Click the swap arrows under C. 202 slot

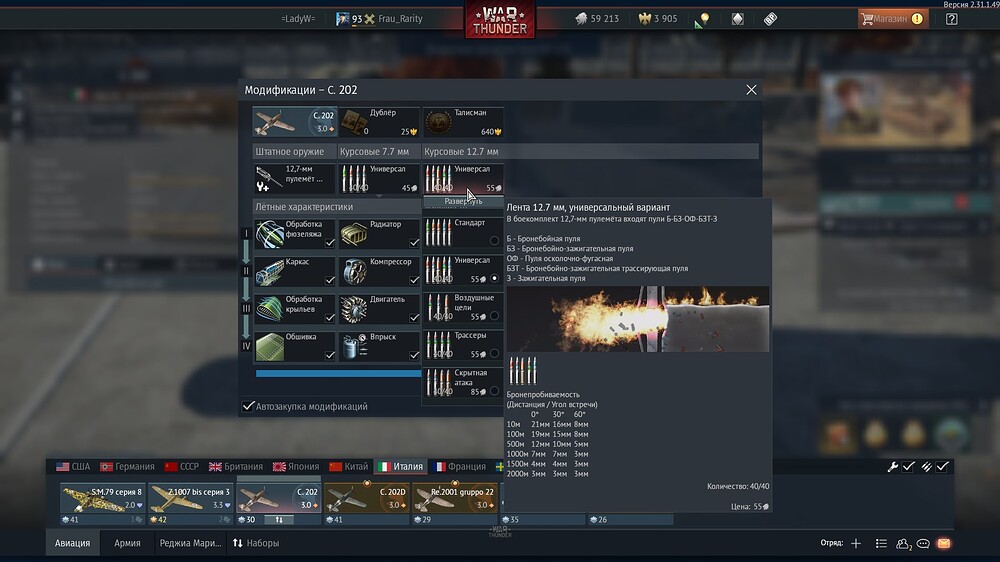tap(279, 520)
